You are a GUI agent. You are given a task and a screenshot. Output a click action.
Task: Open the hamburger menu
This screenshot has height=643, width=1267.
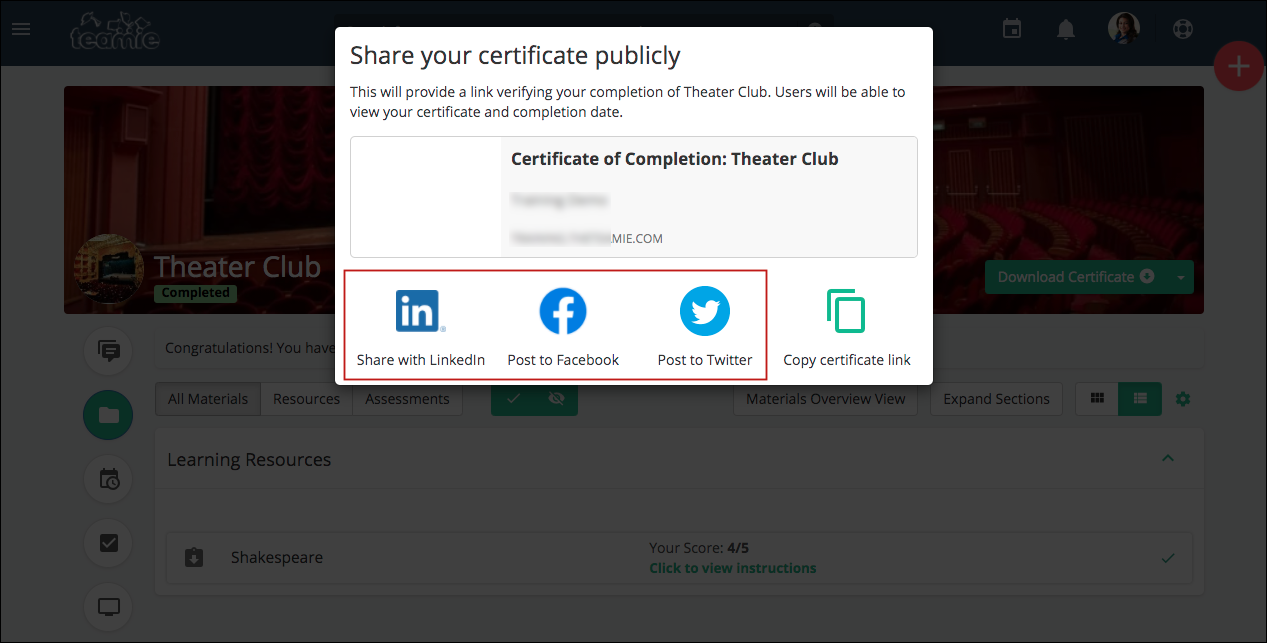tap(21, 29)
